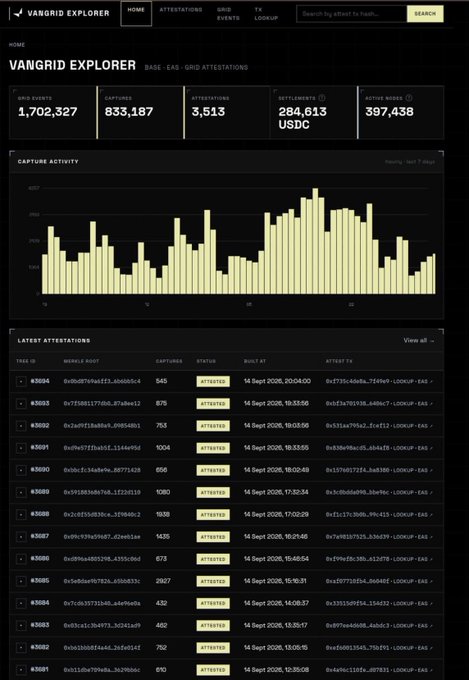Screen dimensions: 469x680
Task: Open tree ID #3684 link
Action: (x=39, y=603)
